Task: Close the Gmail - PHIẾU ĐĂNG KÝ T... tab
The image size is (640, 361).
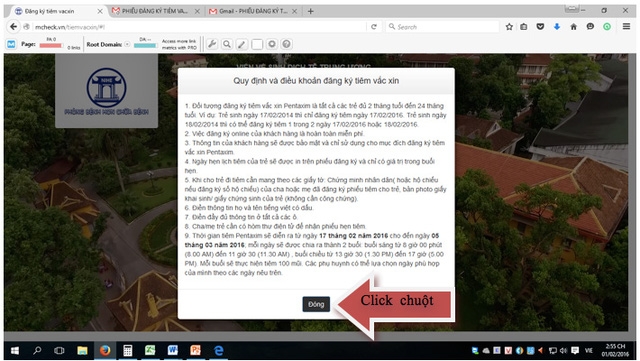Action: click(294, 11)
